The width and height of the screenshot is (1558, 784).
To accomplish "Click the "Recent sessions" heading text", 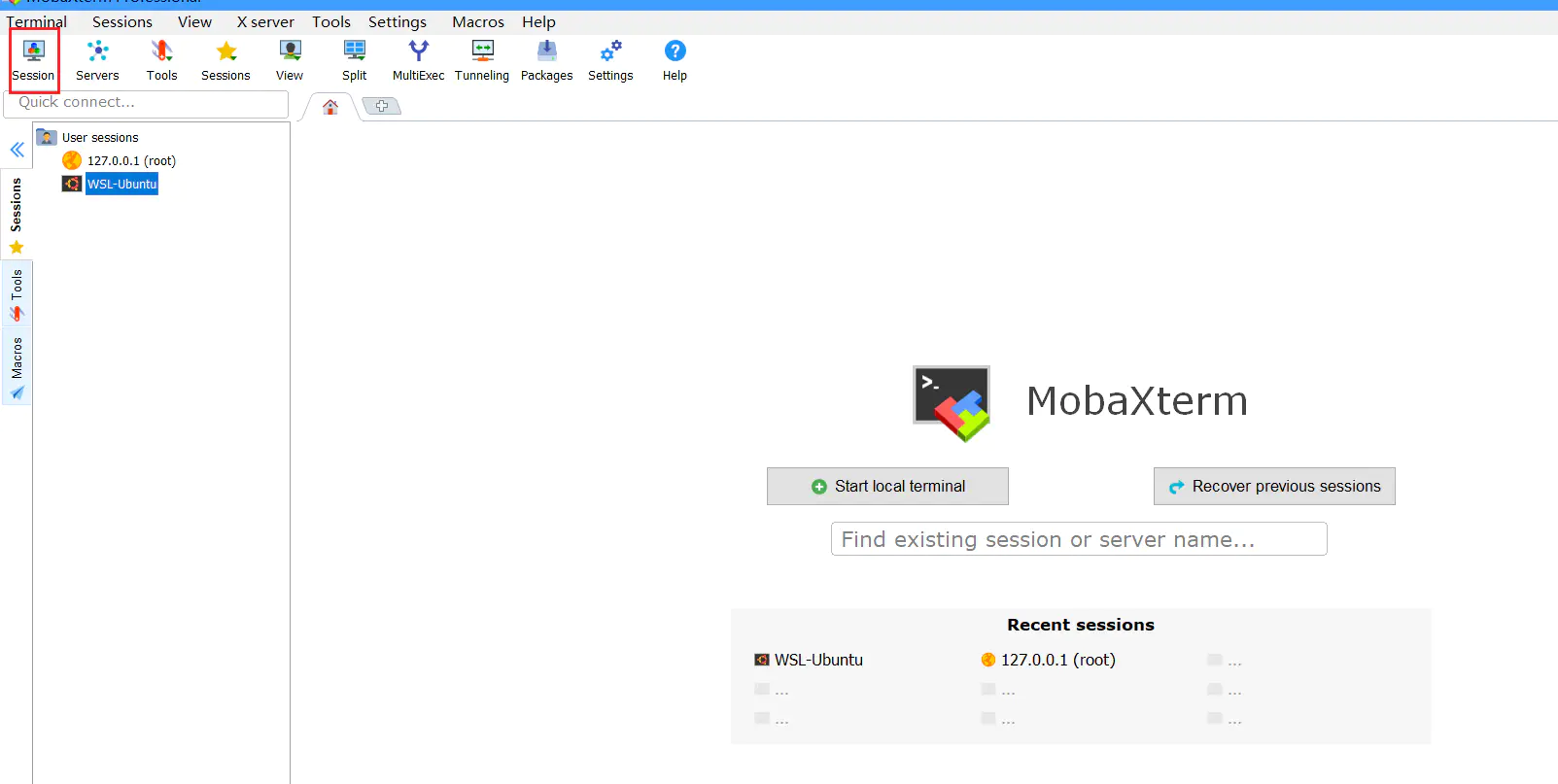I will (x=1081, y=625).
